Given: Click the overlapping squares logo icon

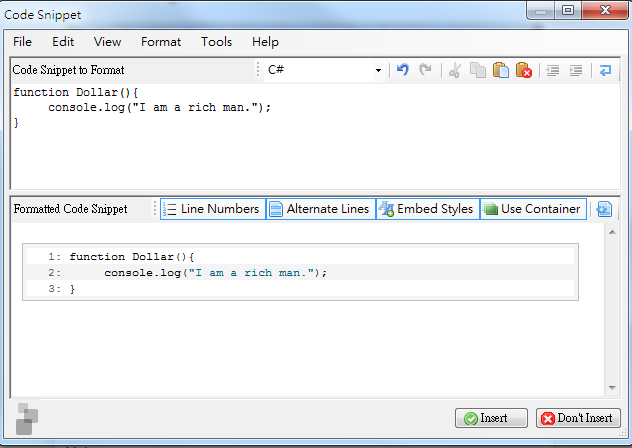Looking at the screenshot, I should click(27, 419).
